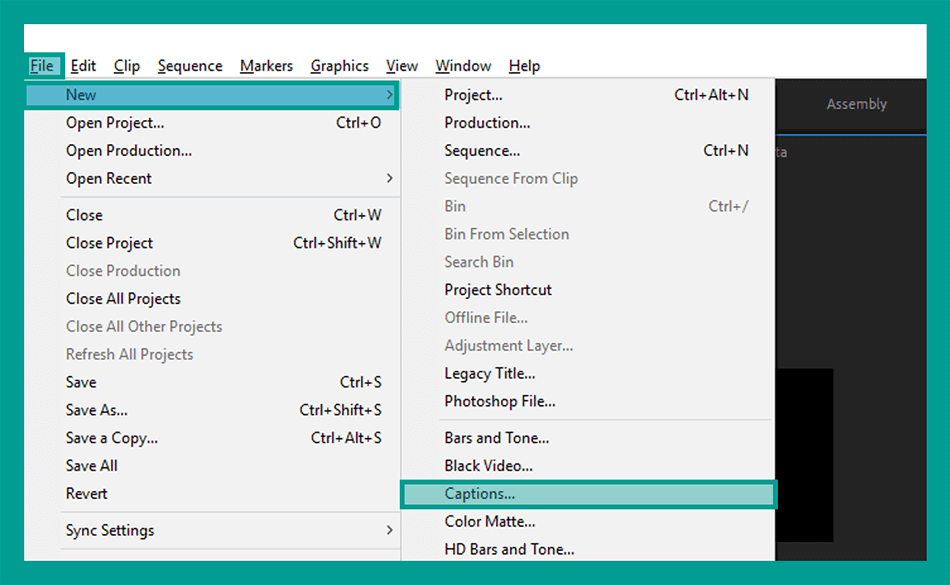
Task: Select Captions from the New submenu
Action: click(588, 494)
